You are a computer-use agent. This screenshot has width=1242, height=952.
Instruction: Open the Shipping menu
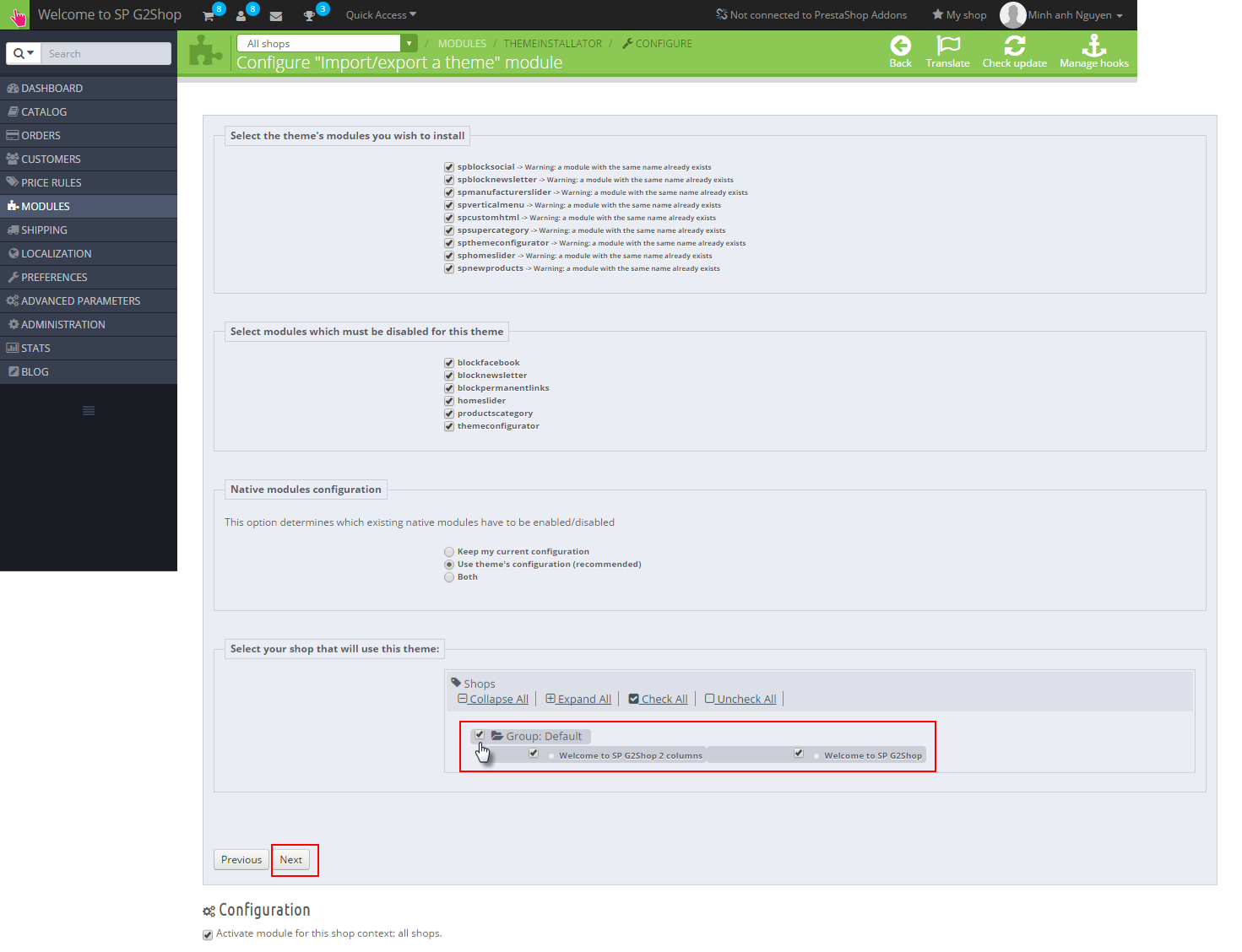tap(89, 230)
